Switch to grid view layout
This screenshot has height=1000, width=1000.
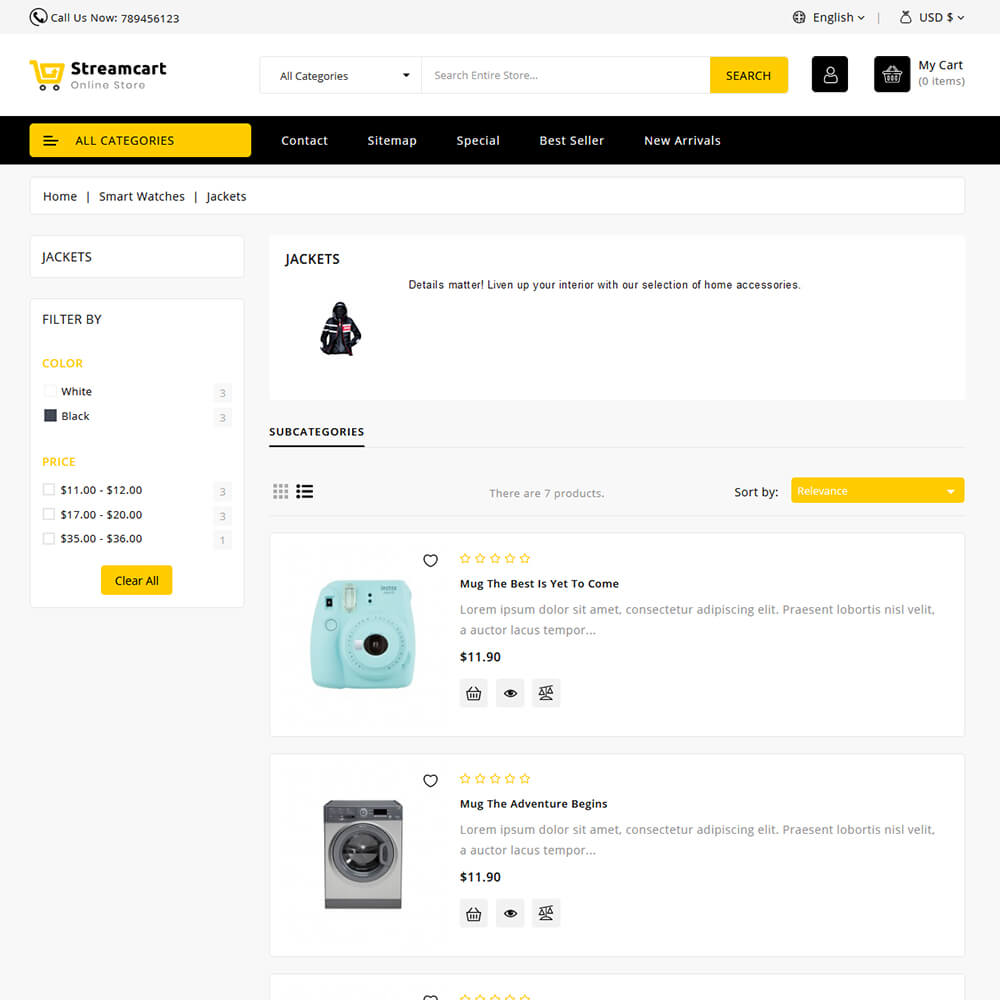click(x=281, y=491)
